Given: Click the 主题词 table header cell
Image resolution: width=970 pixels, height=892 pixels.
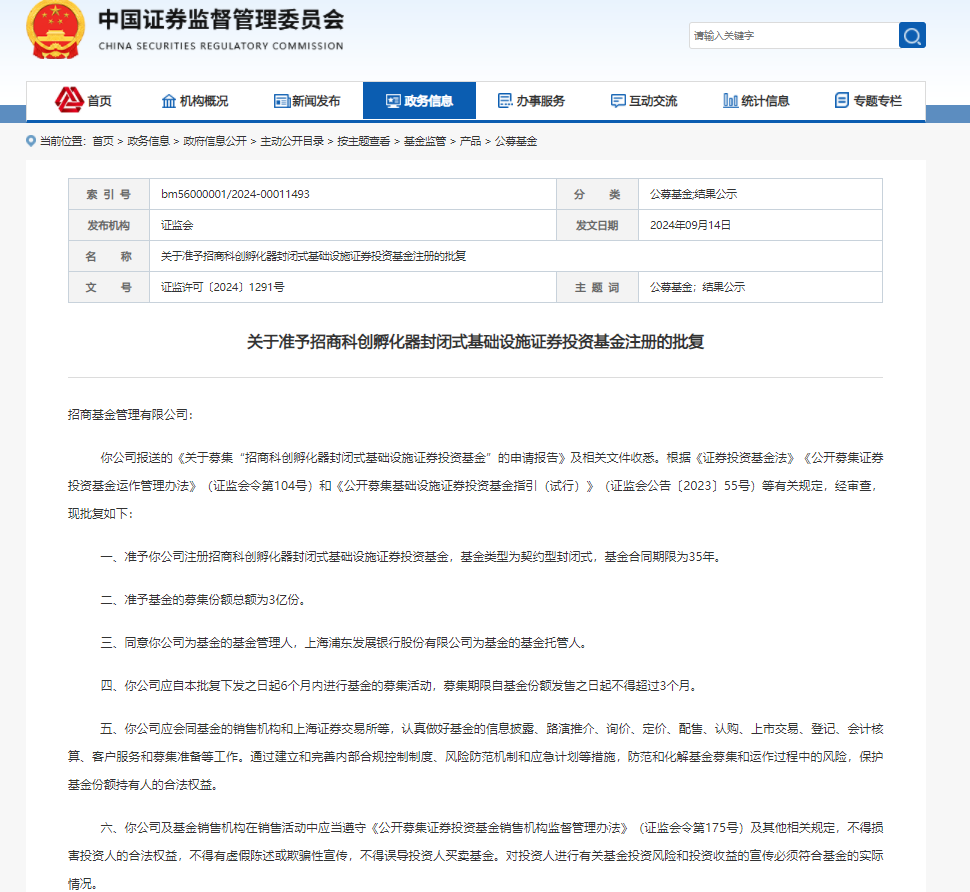Looking at the screenshot, I should tap(597, 287).
